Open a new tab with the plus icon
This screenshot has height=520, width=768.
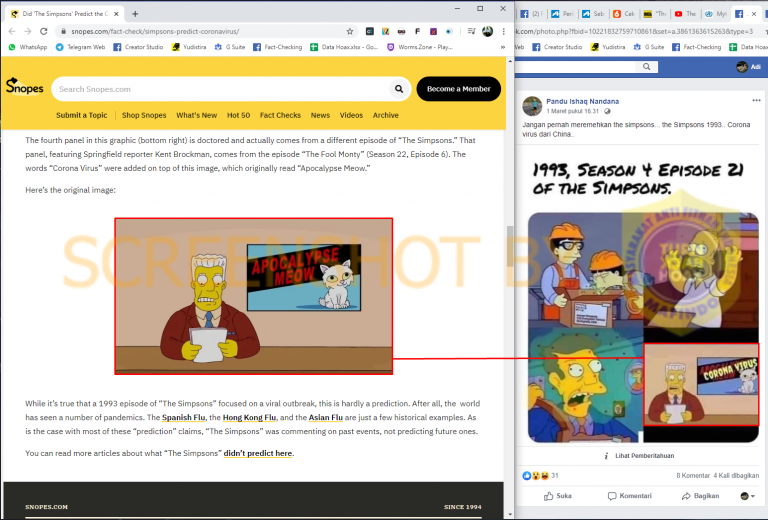click(x=135, y=14)
